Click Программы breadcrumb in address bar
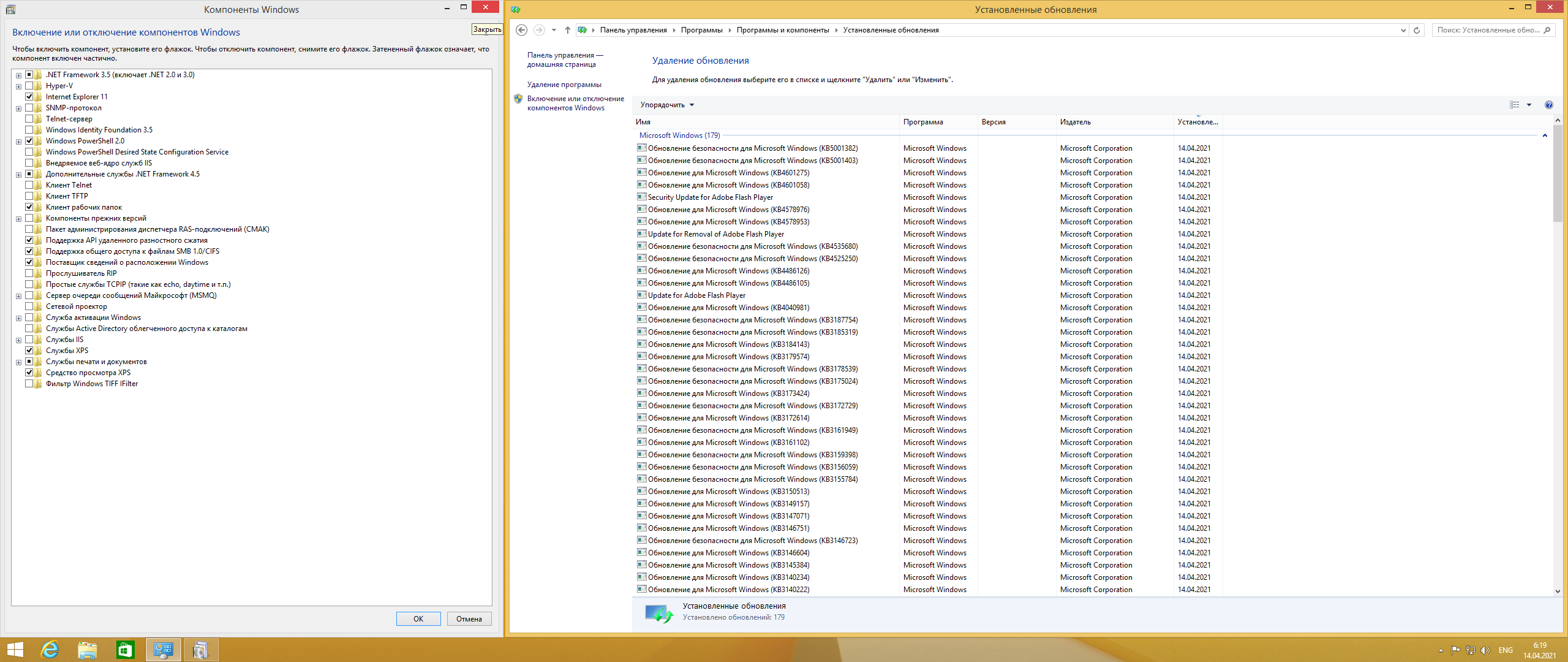The height and width of the screenshot is (662, 1568). [x=701, y=30]
